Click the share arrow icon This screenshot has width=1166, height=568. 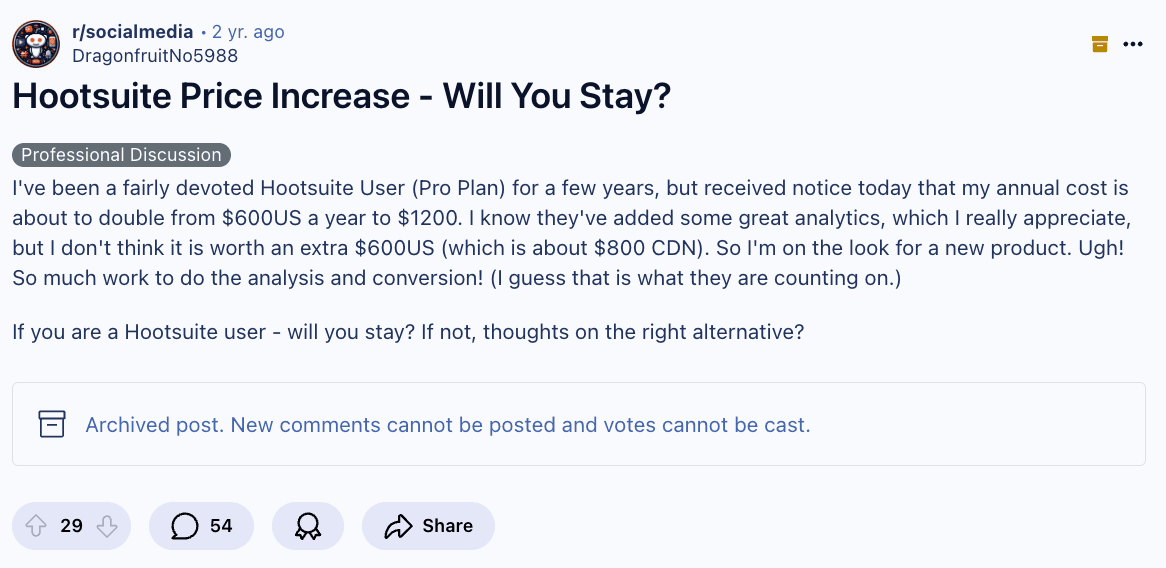click(x=398, y=526)
